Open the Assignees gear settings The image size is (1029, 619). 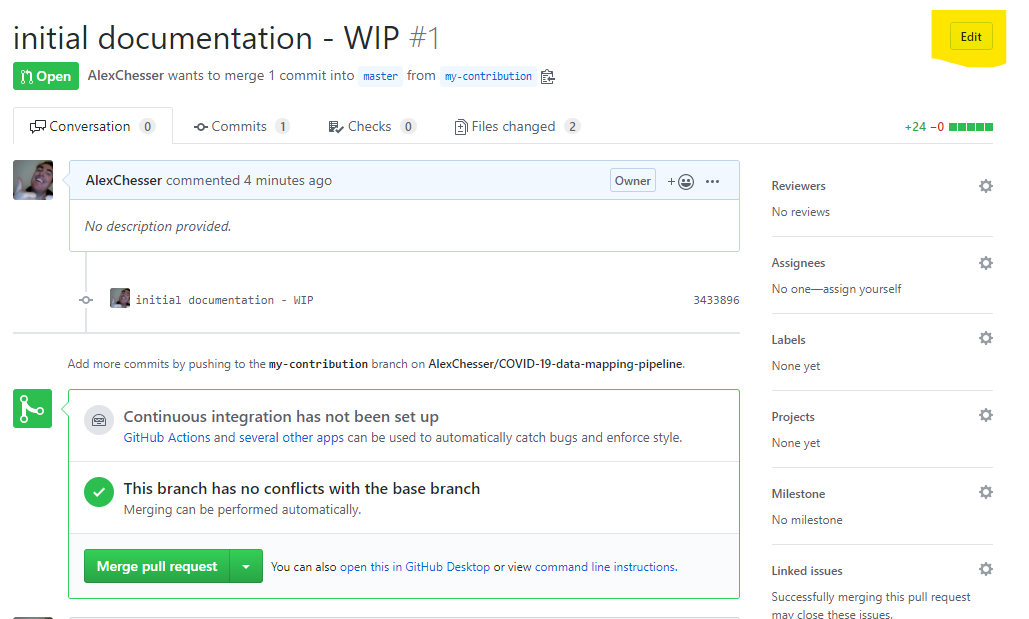986,263
